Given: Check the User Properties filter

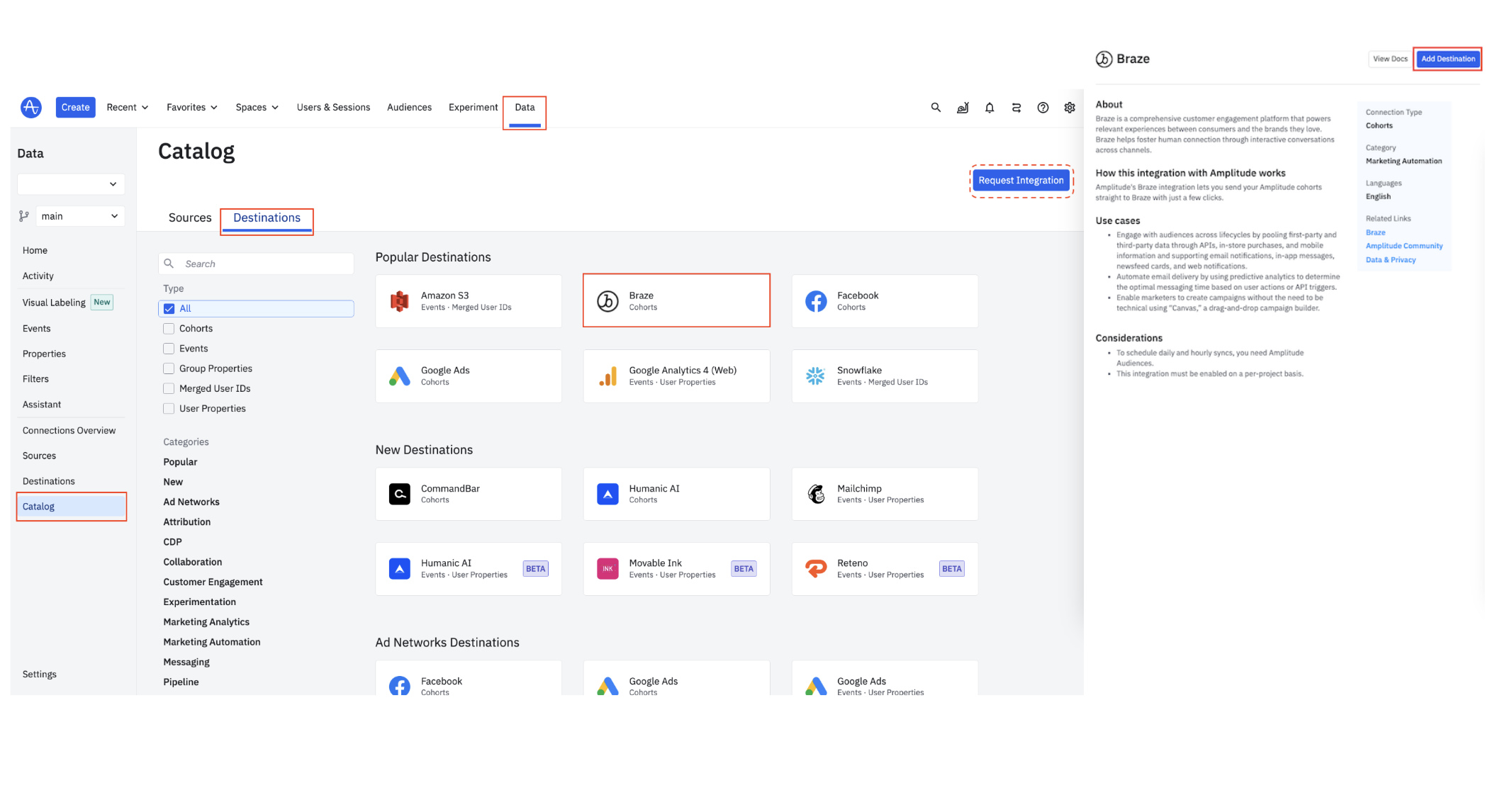Looking at the screenshot, I should (x=169, y=408).
